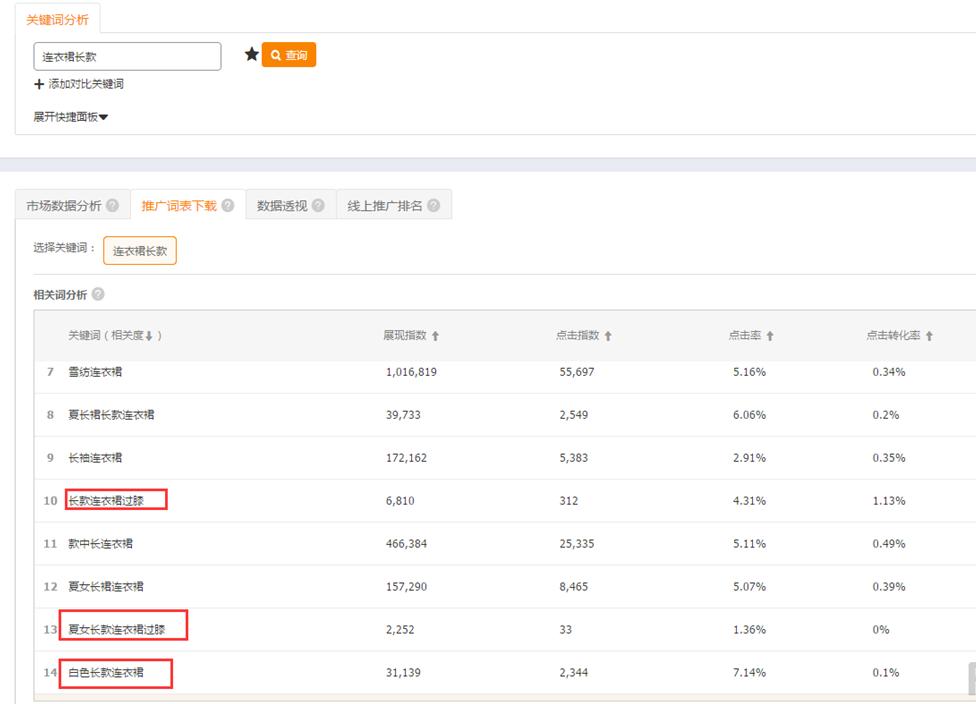976x704 pixels.
Task: Switch to the 市场数据分析 tab
Action: pos(63,206)
